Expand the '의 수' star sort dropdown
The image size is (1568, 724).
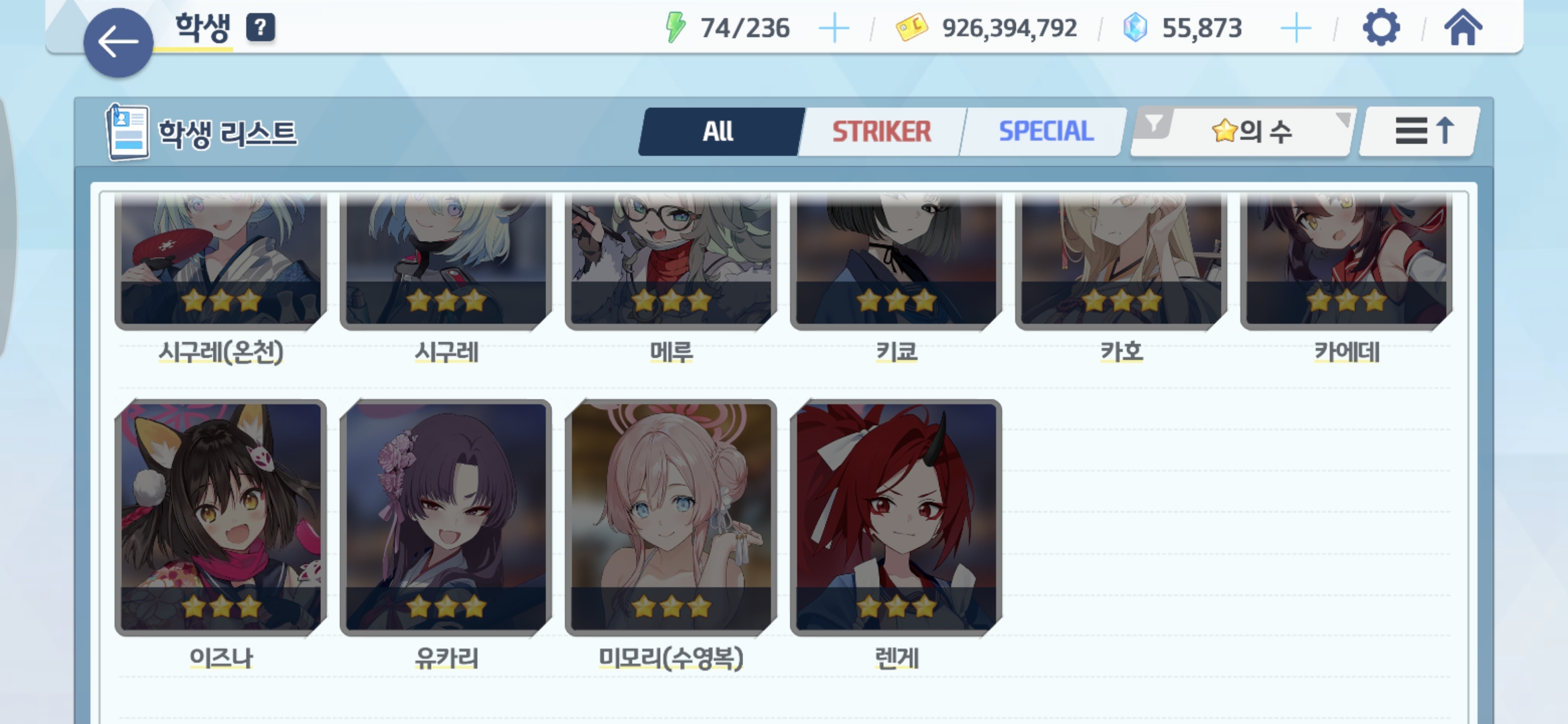1250,131
